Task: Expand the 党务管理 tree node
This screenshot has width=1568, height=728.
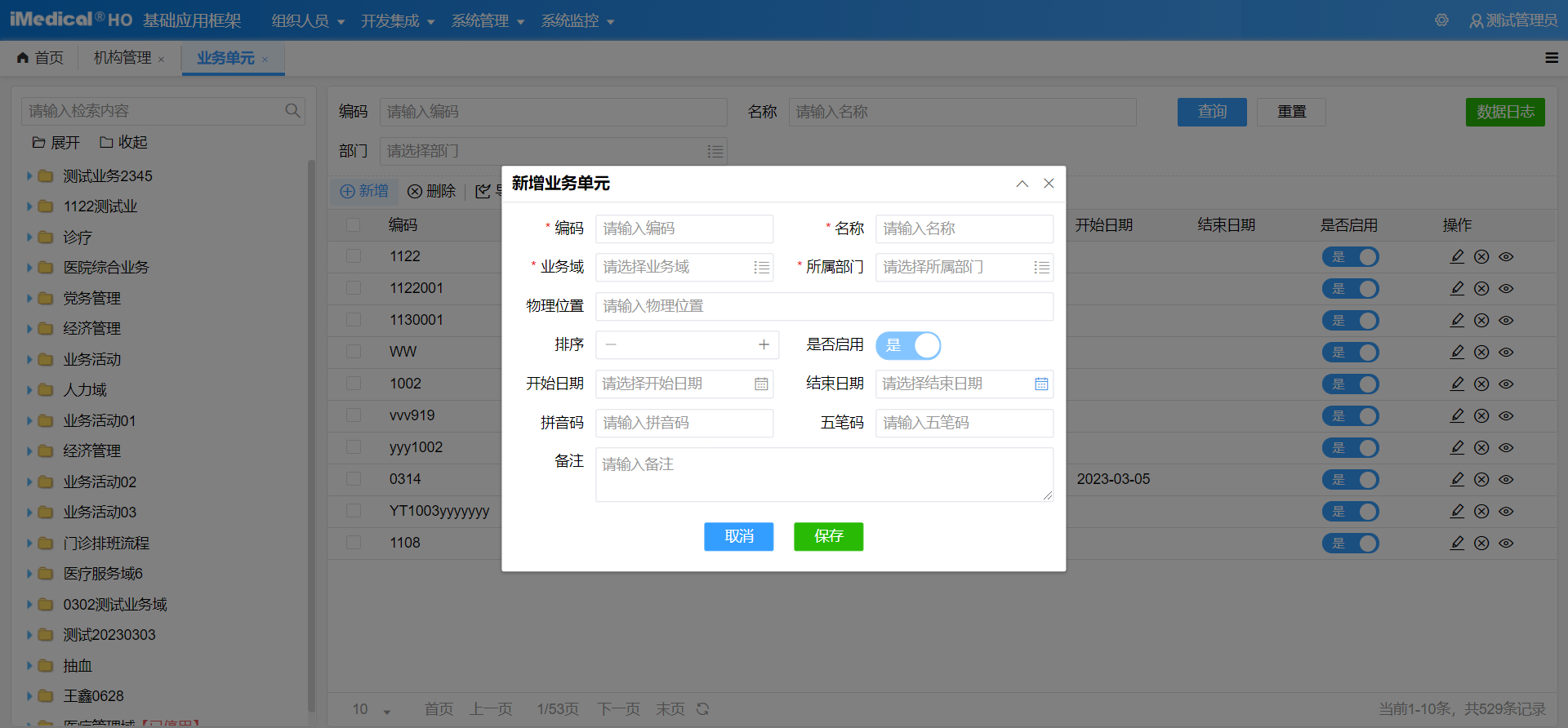Action: coord(29,299)
